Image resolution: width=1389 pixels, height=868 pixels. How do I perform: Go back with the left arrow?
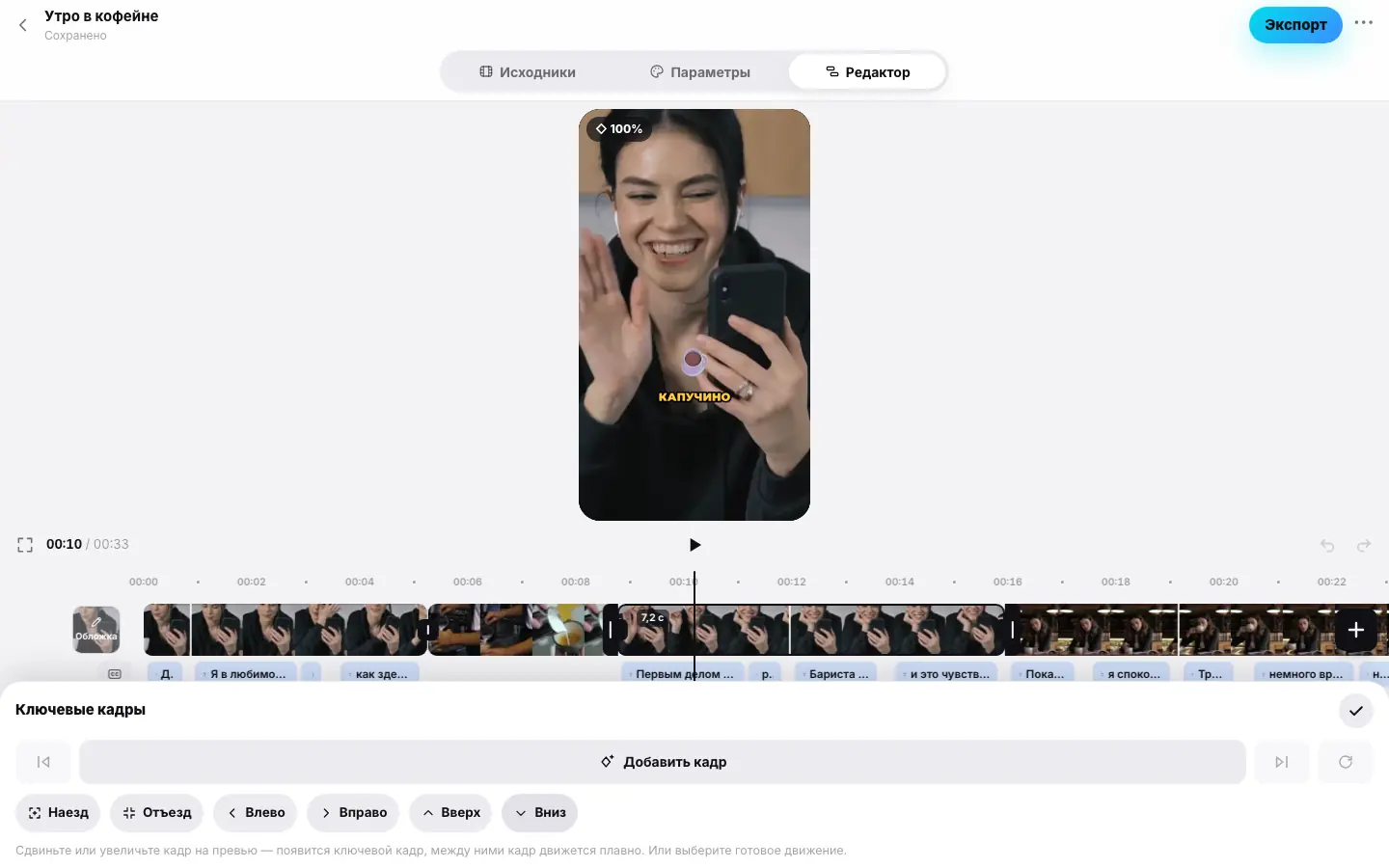pos(23,25)
